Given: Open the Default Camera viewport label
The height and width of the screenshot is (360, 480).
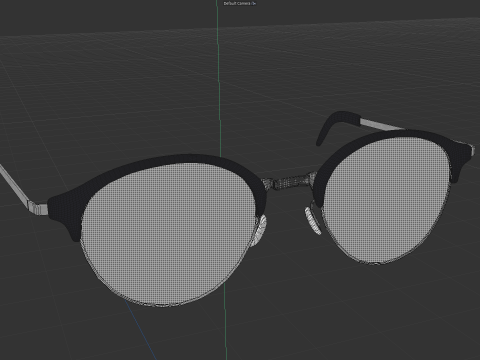Looking at the screenshot, I should (x=237, y=3).
